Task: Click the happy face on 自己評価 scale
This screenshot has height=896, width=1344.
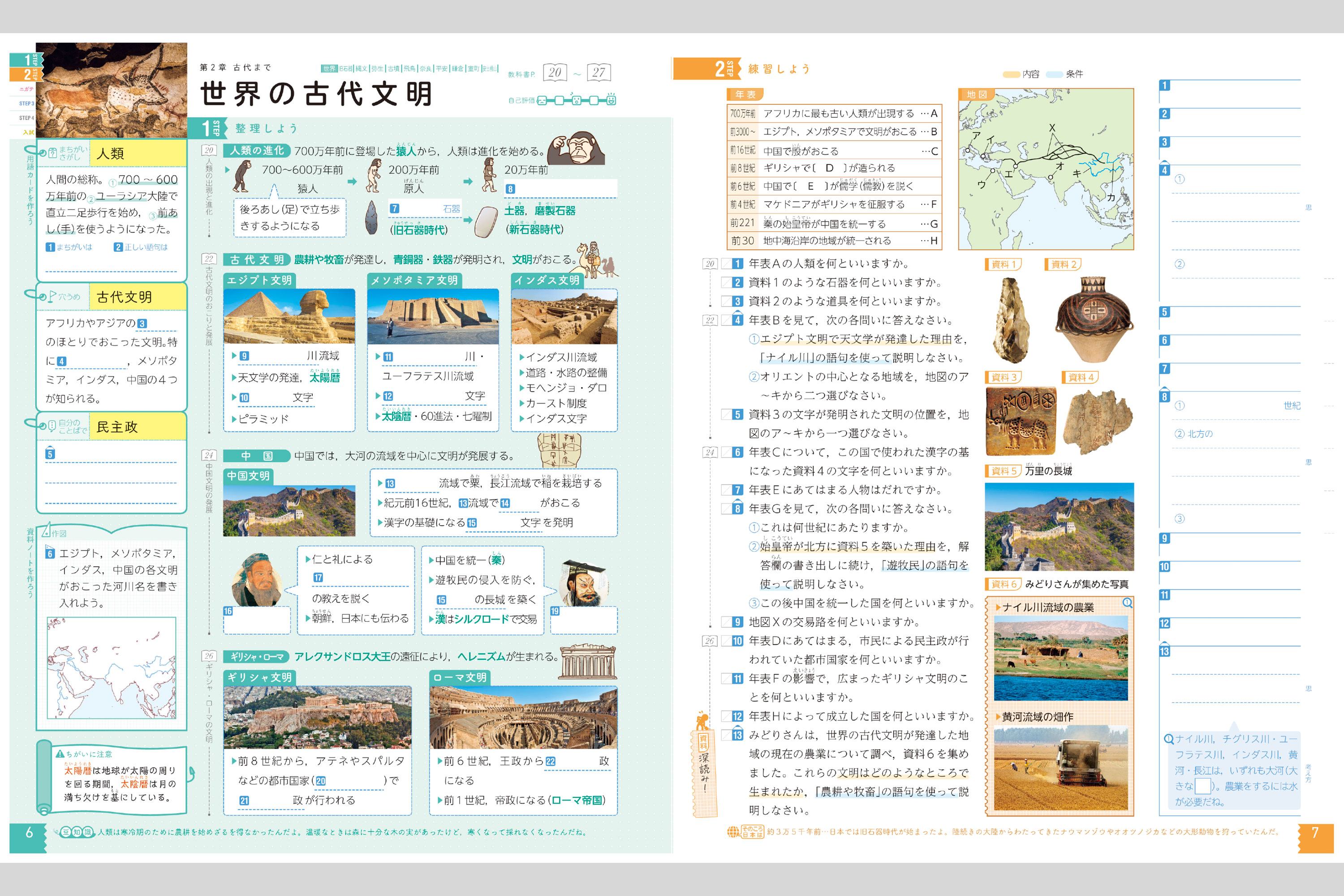Action: click(611, 100)
